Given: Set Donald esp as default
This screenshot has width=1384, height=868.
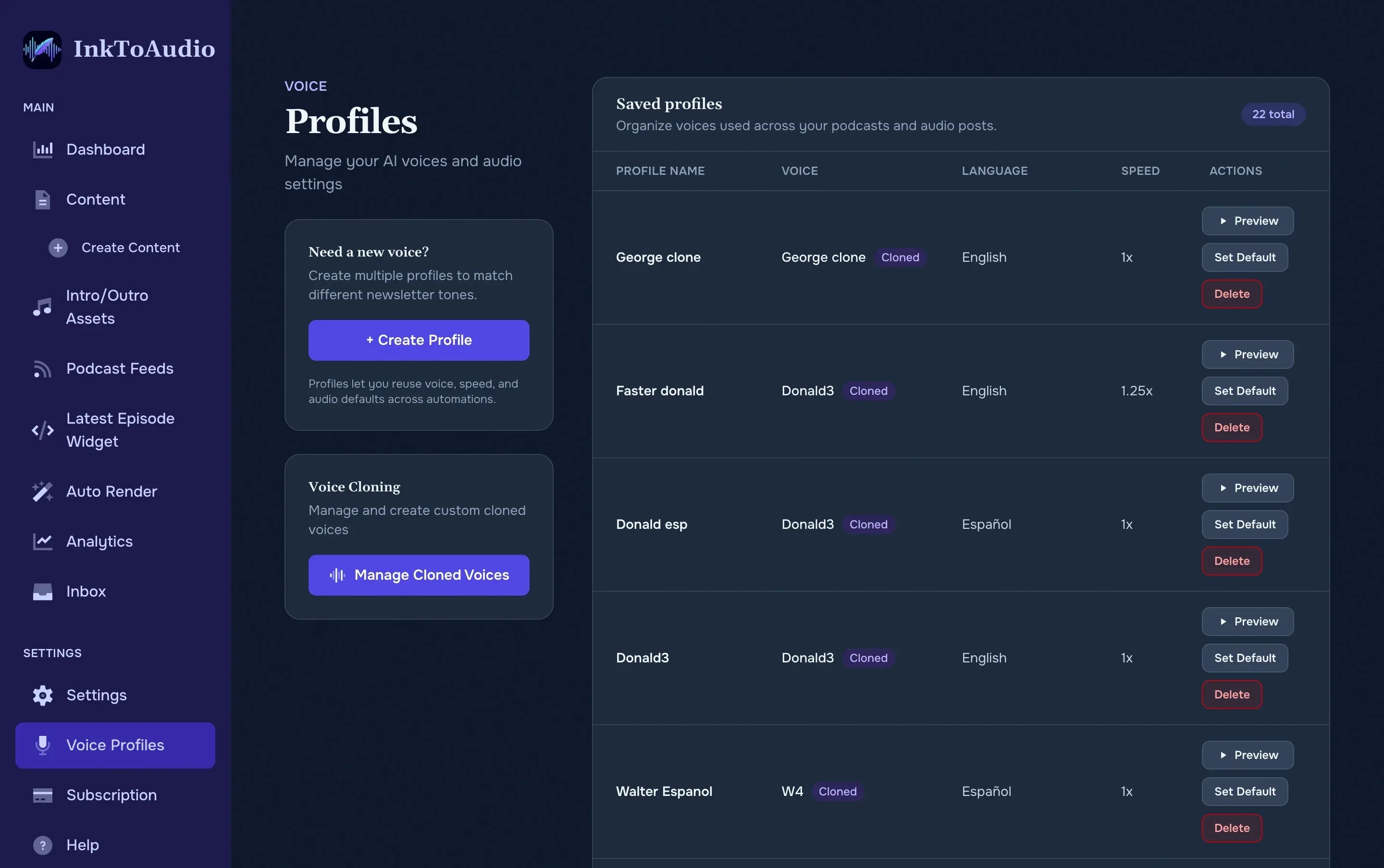Looking at the screenshot, I should pyautogui.click(x=1245, y=526).
